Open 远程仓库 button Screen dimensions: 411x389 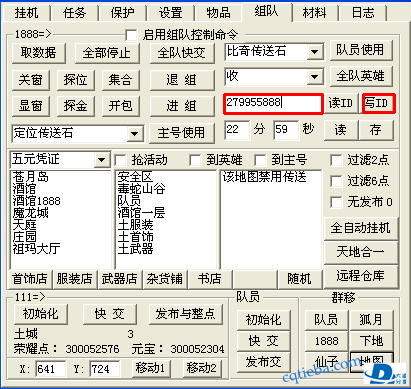point(361,276)
